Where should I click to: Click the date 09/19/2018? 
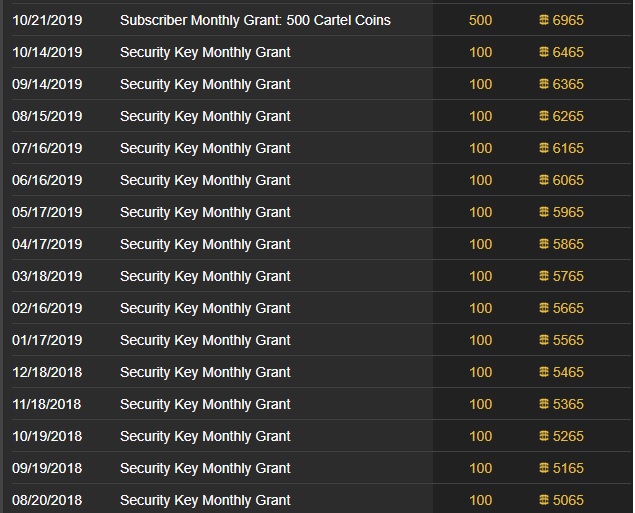(x=47, y=468)
